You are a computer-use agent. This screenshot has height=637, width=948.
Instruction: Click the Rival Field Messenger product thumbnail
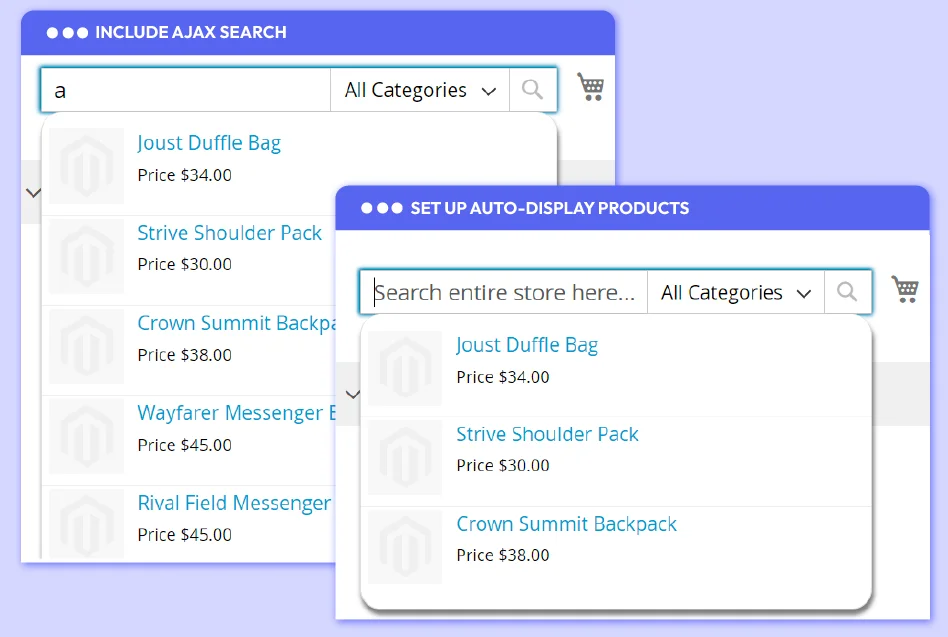[87, 522]
